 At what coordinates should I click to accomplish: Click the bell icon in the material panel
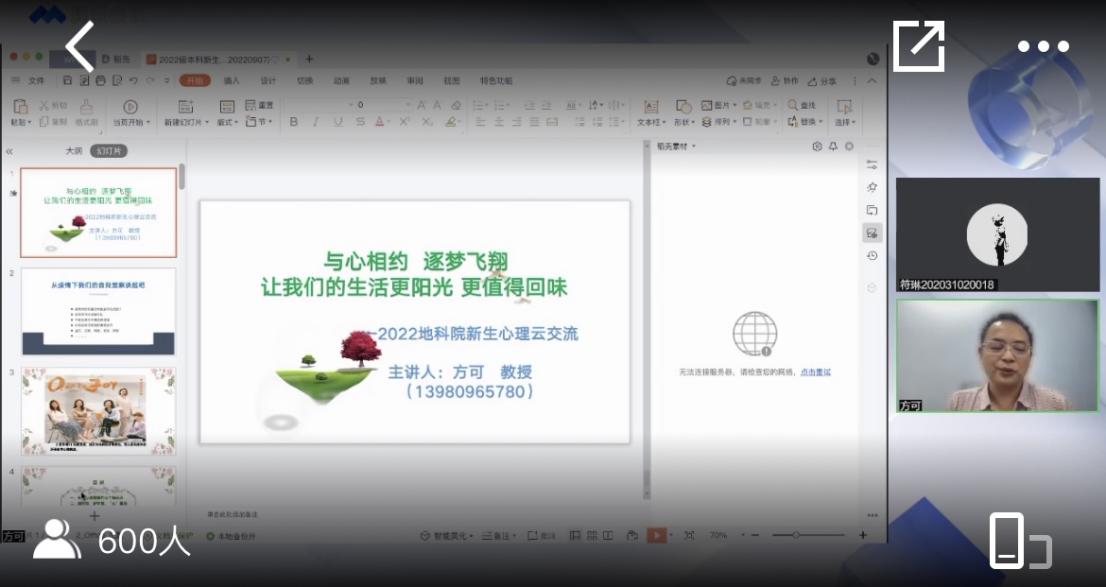833,146
